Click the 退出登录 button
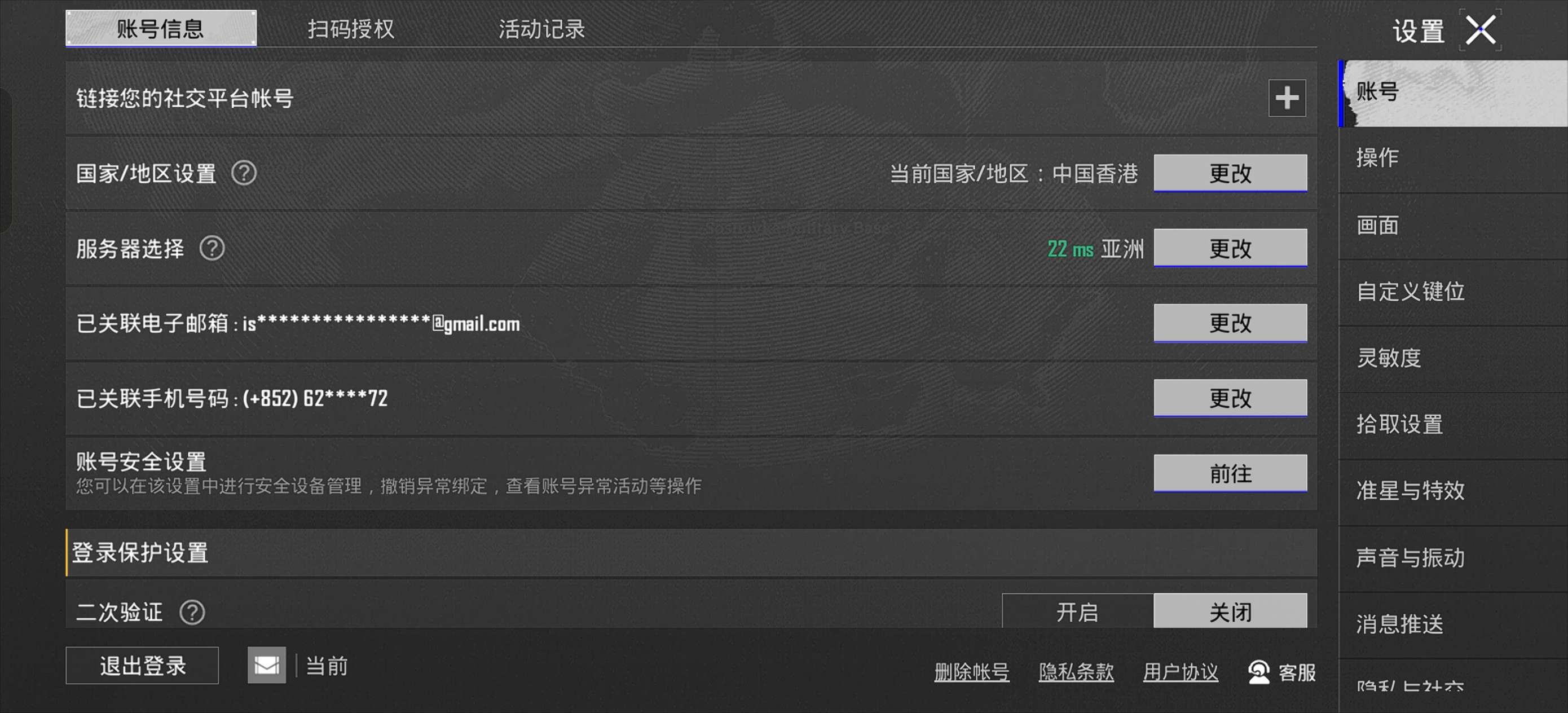The height and width of the screenshot is (713, 1568). point(143,666)
